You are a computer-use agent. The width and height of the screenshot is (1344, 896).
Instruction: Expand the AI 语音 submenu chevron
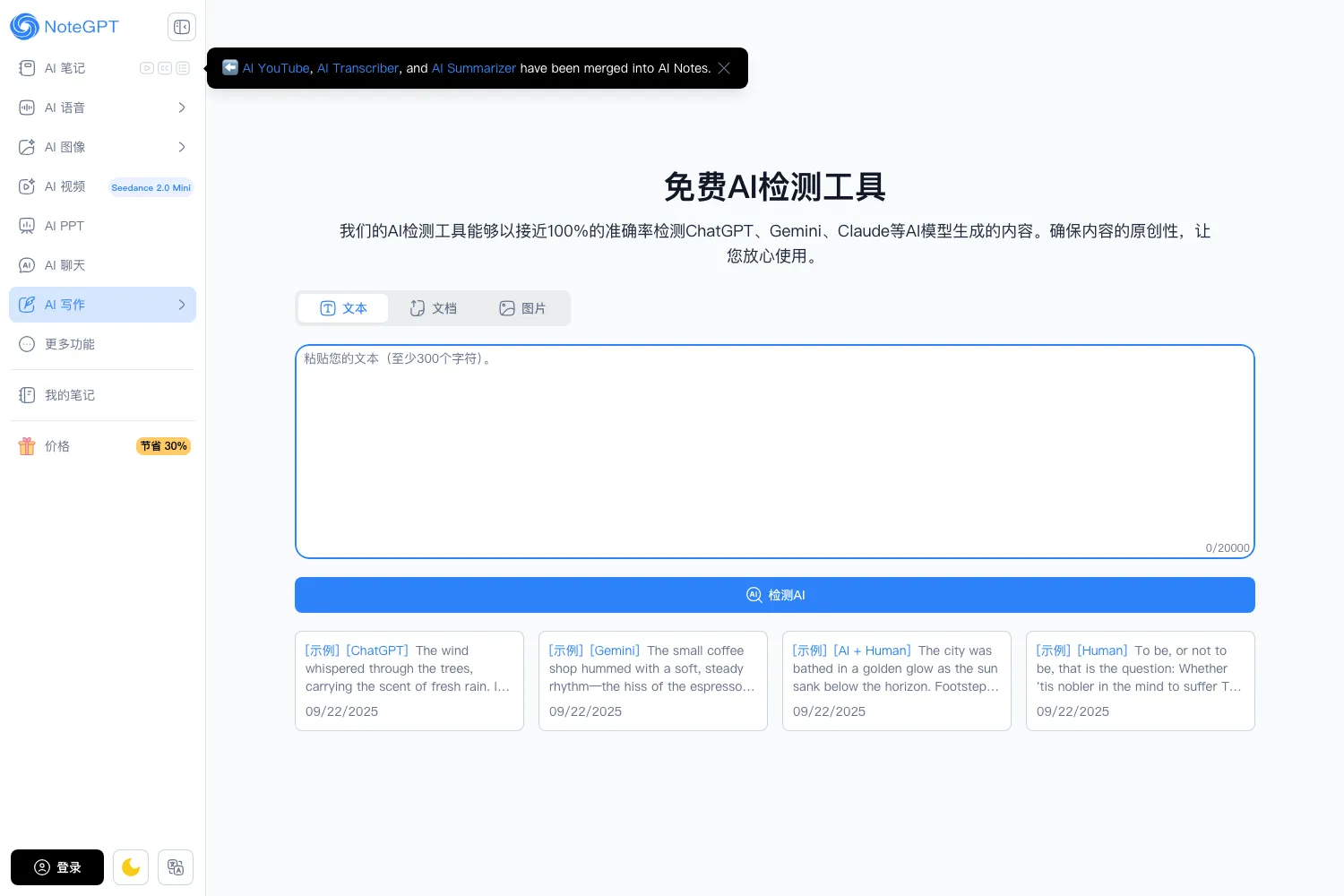182,108
